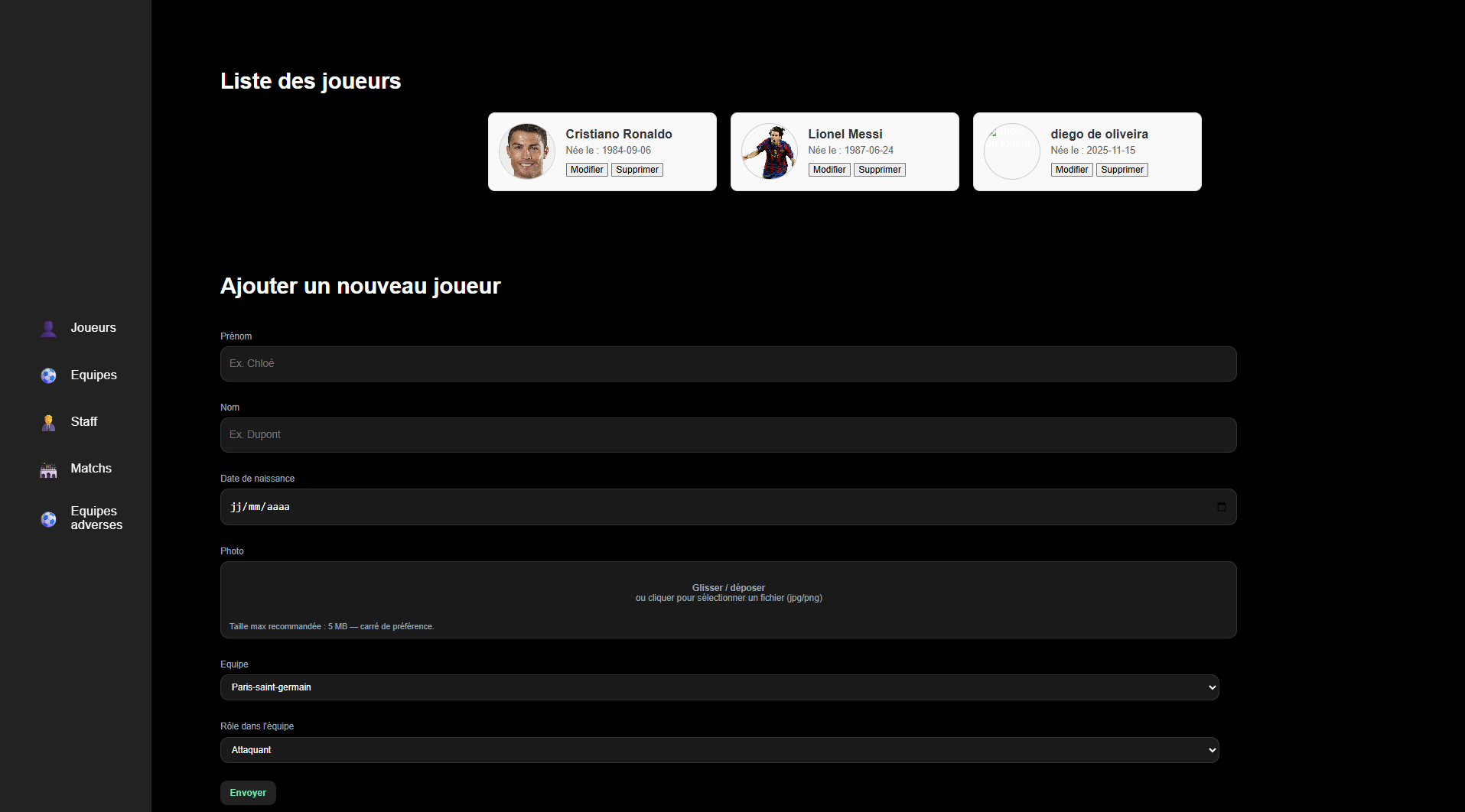Click diego de oliveira's photo placeholder
This screenshot has height=812, width=1465.
pyautogui.click(x=1011, y=151)
